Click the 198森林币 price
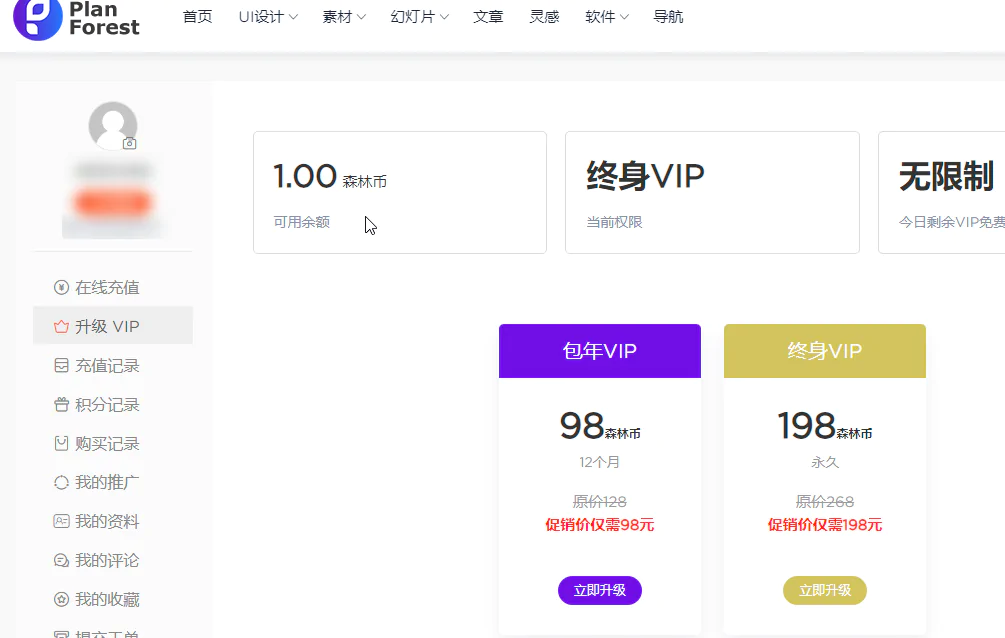This screenshot has height=638, width=1005. click(825, 426)
